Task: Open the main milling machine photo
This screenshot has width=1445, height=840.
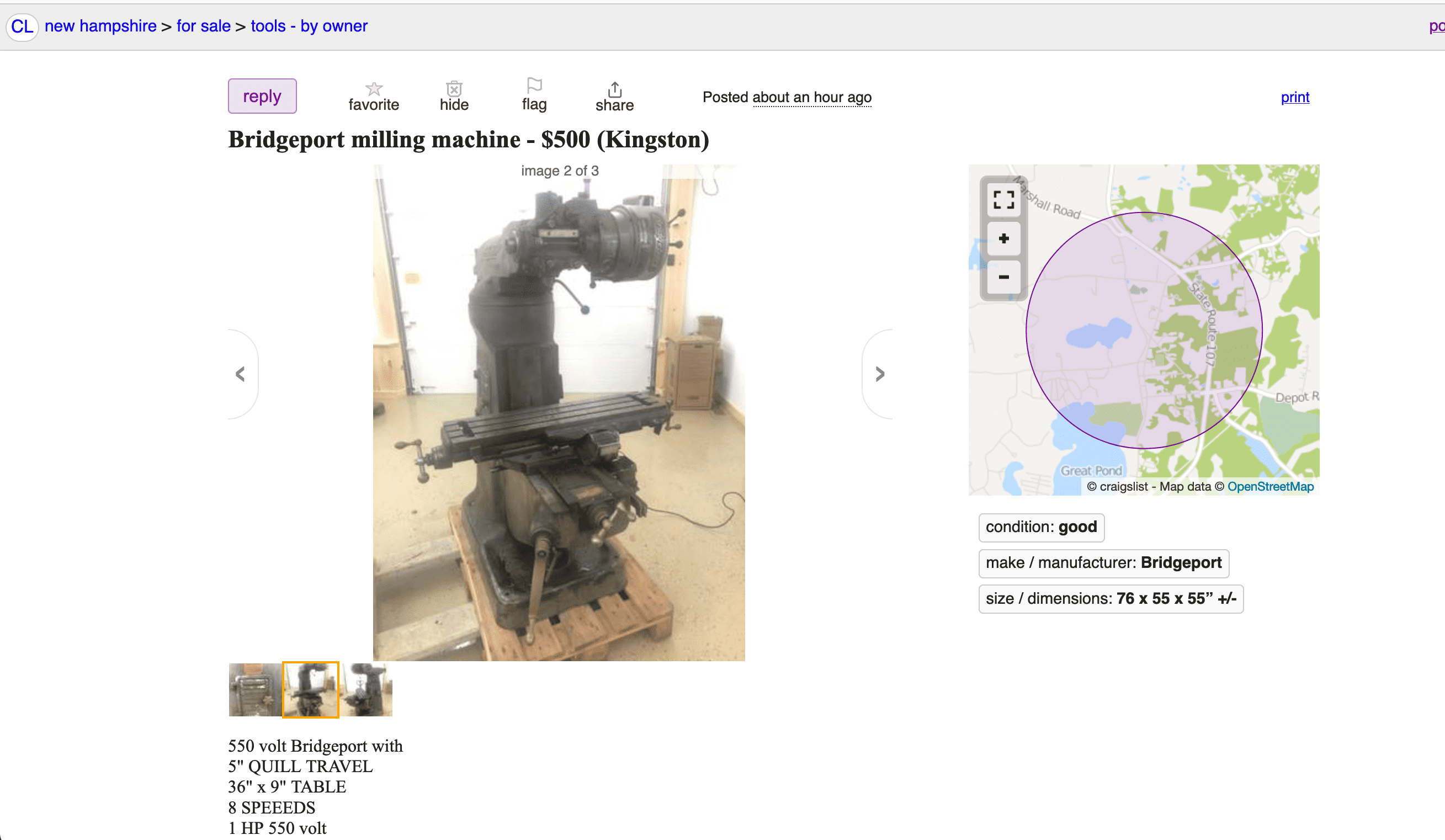Action: tap(559, 413)
